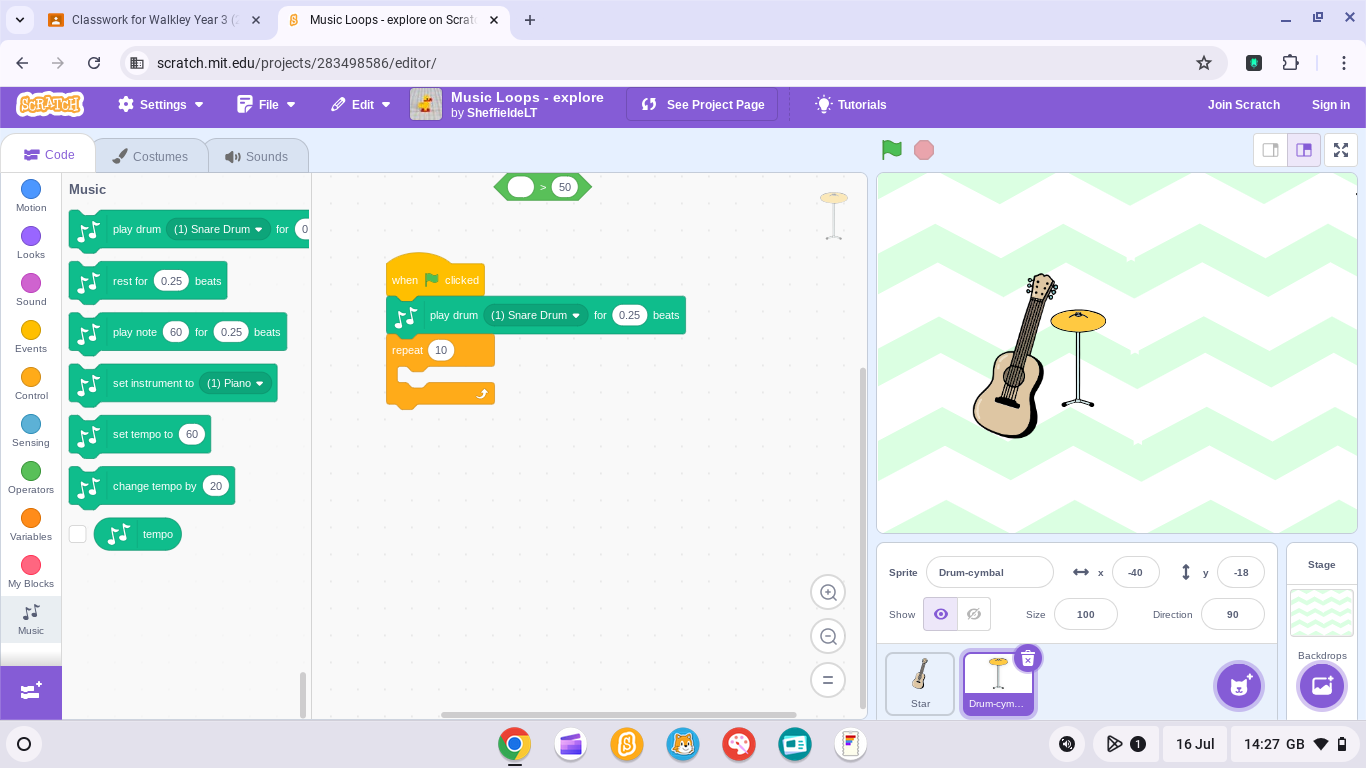Open the Operators blocks category

[x=31, y=477]
